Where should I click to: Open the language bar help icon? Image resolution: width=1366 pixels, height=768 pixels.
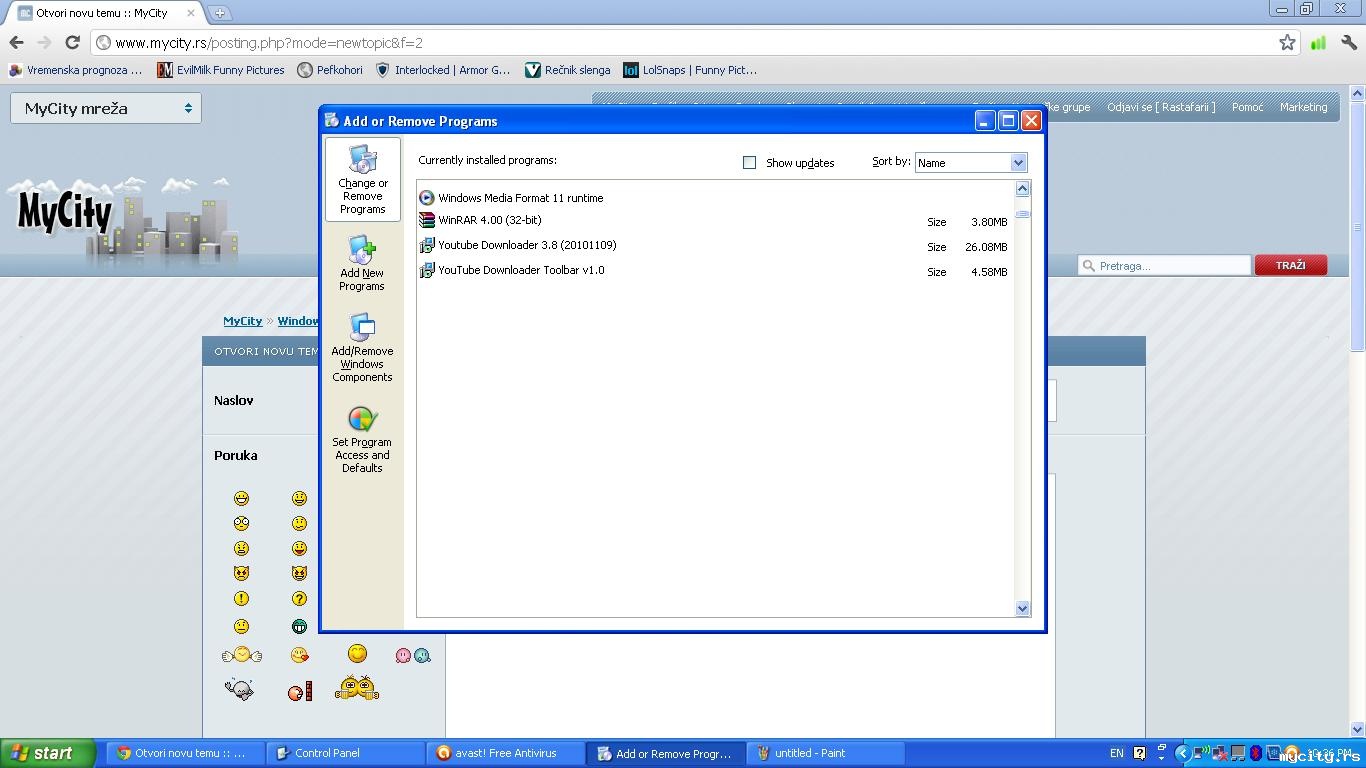(1139, 753)
